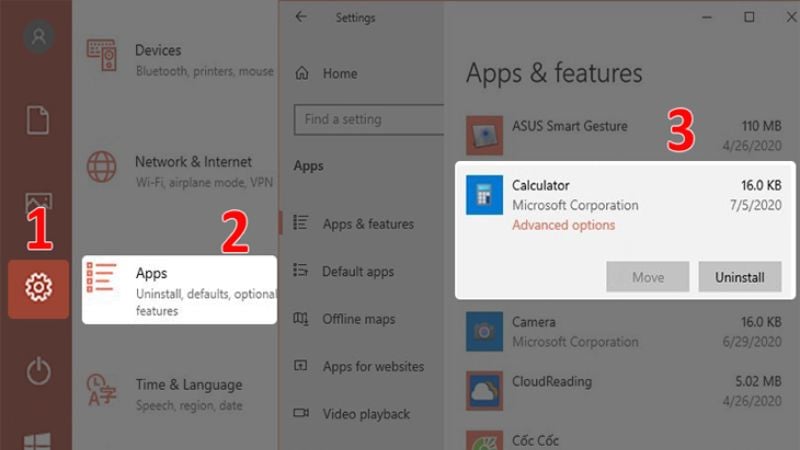The image size is (800, 450).
Task: Click the 5.02 MB size value
Action: (758, 381)
